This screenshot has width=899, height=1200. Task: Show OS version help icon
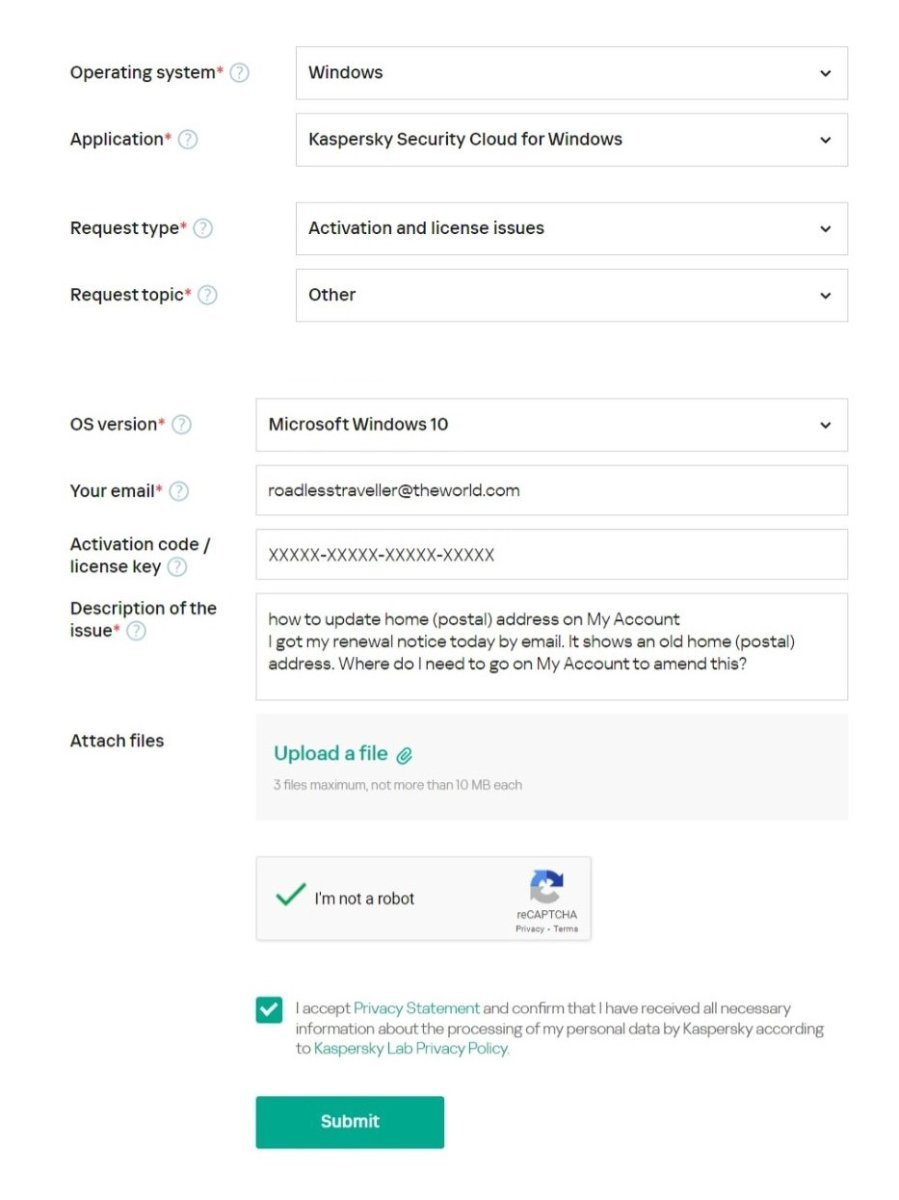(x=182, y=425)
